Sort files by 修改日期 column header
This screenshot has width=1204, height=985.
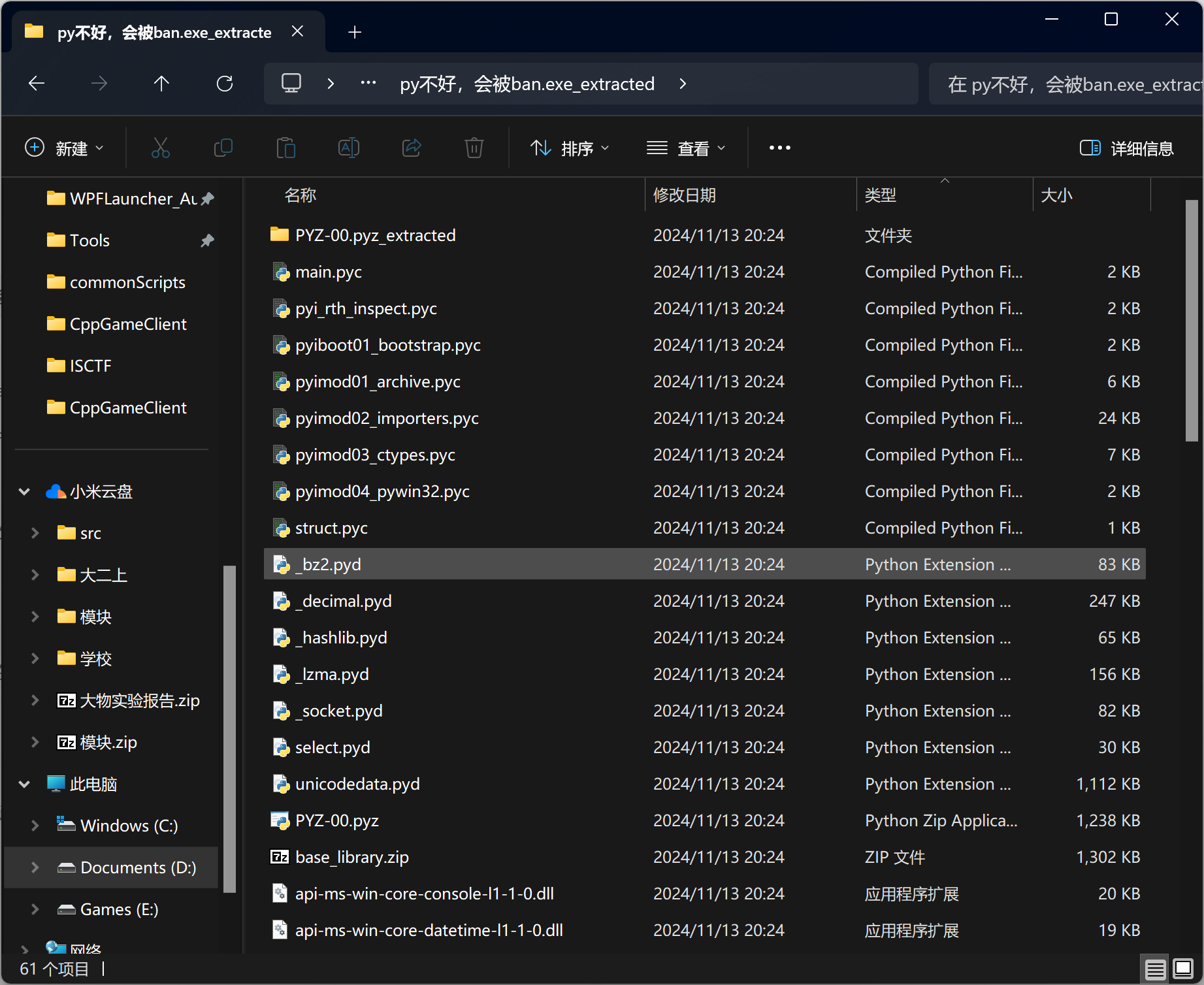[685, 195]
